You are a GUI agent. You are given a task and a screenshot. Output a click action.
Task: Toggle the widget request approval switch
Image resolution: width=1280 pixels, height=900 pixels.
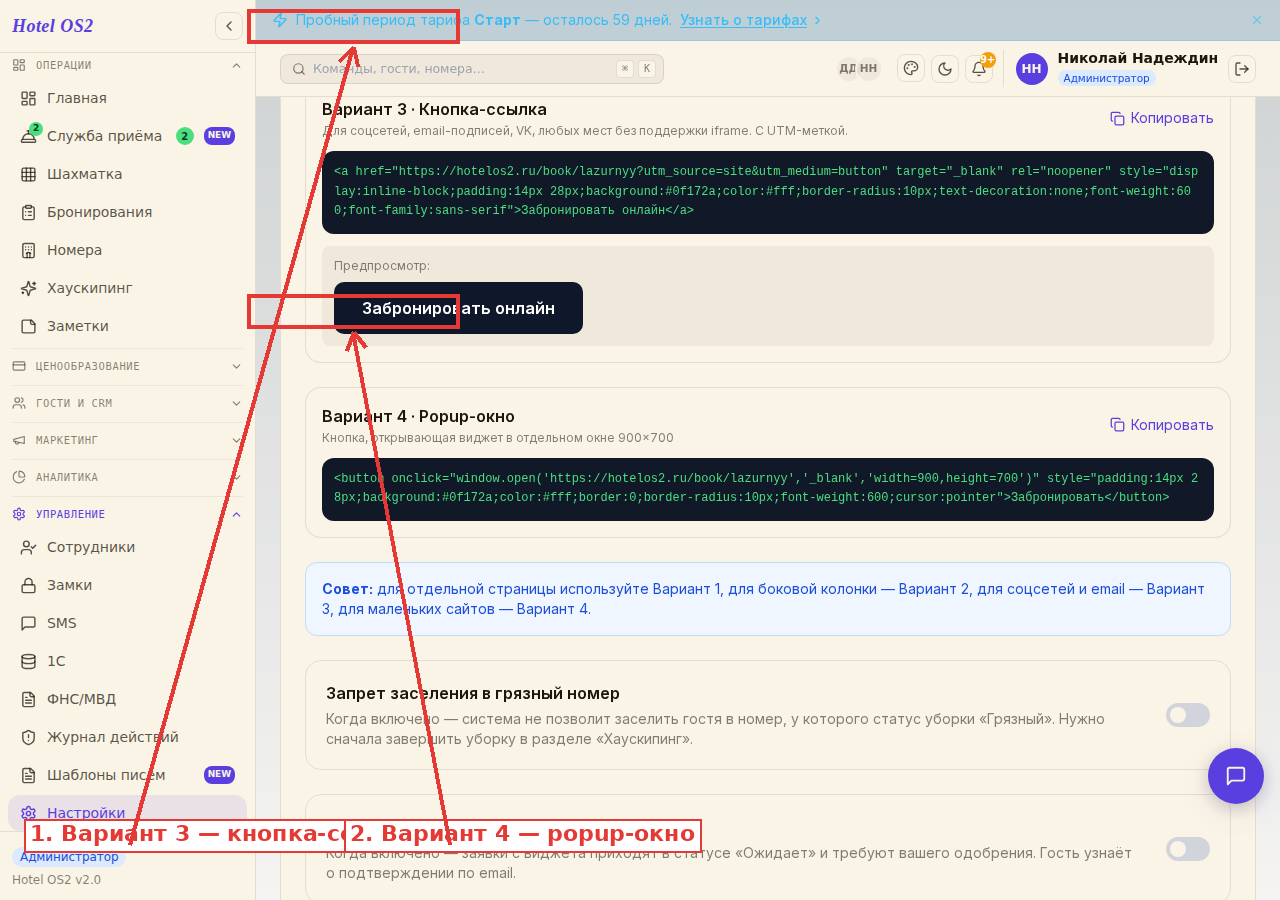point(1188,849)
